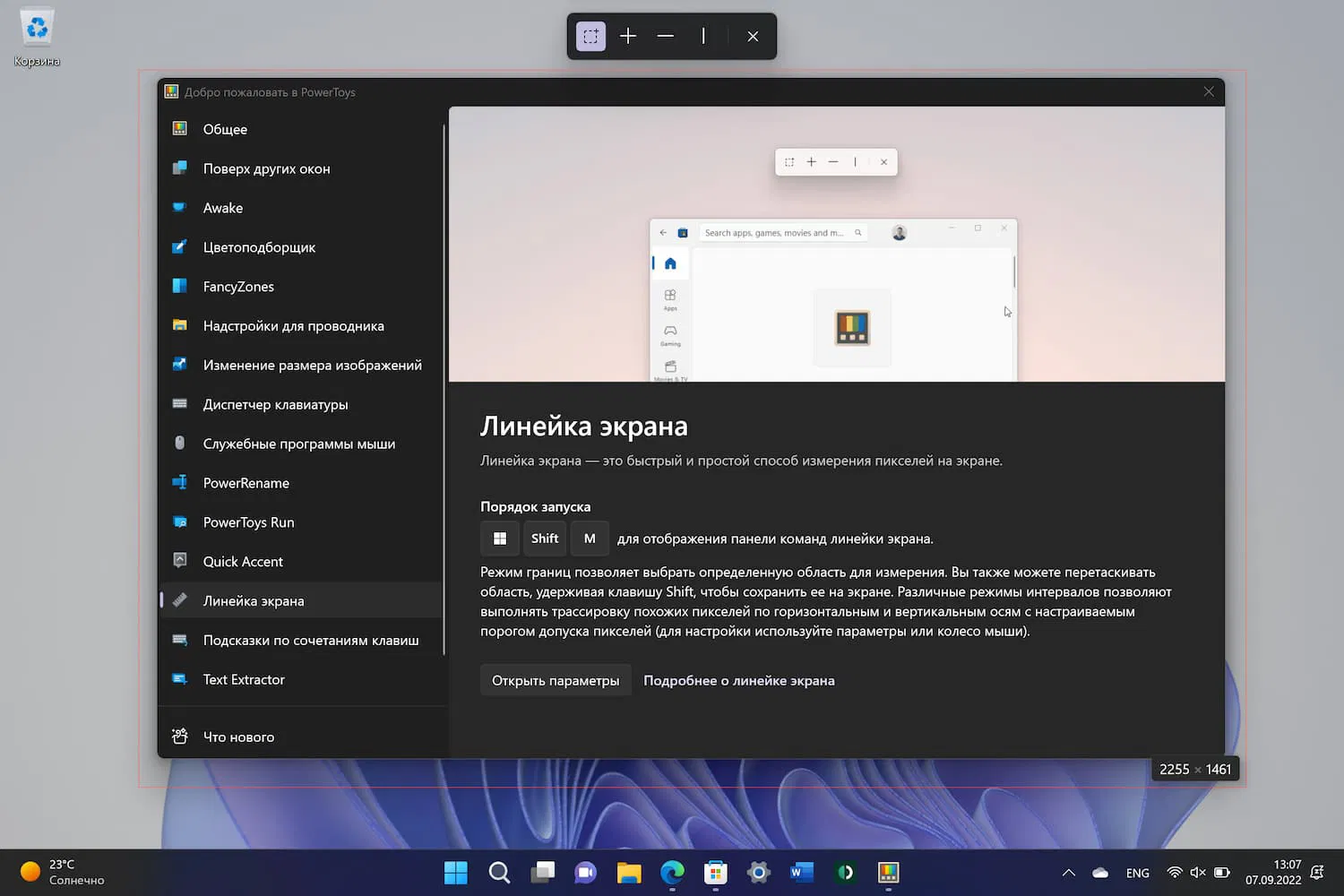This screenshot has height=896, width=1344.
Task: Open the notifications icon beside the clock
Action: (1317, 873)
